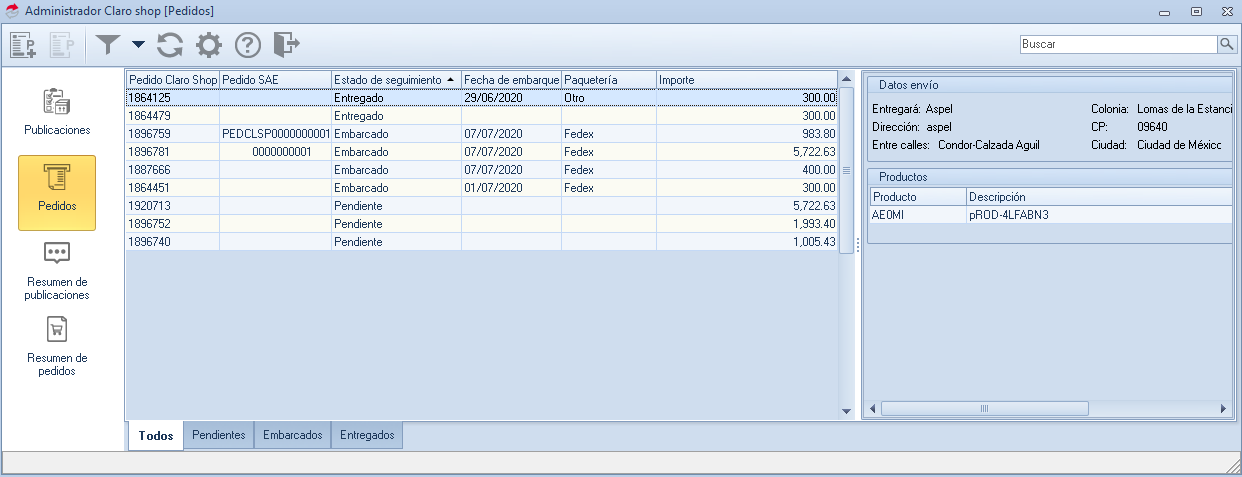Viewport: 1242px width, 477px height.
Task: Click the Productos scroll left arrow
Action: pyautogui.click(x=873, y=408)
